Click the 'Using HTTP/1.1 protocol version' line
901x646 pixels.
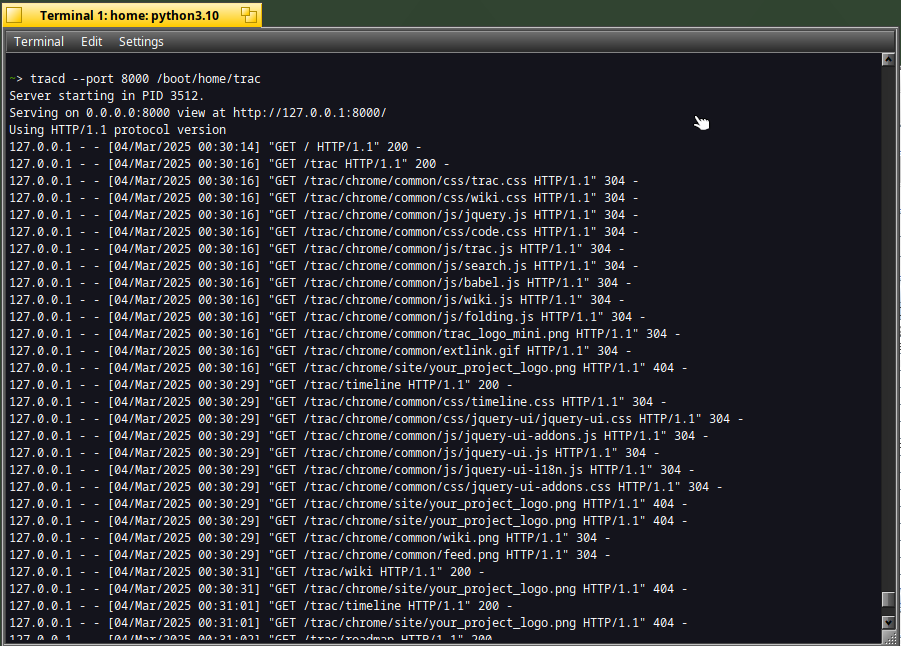(x=117, y=130)
